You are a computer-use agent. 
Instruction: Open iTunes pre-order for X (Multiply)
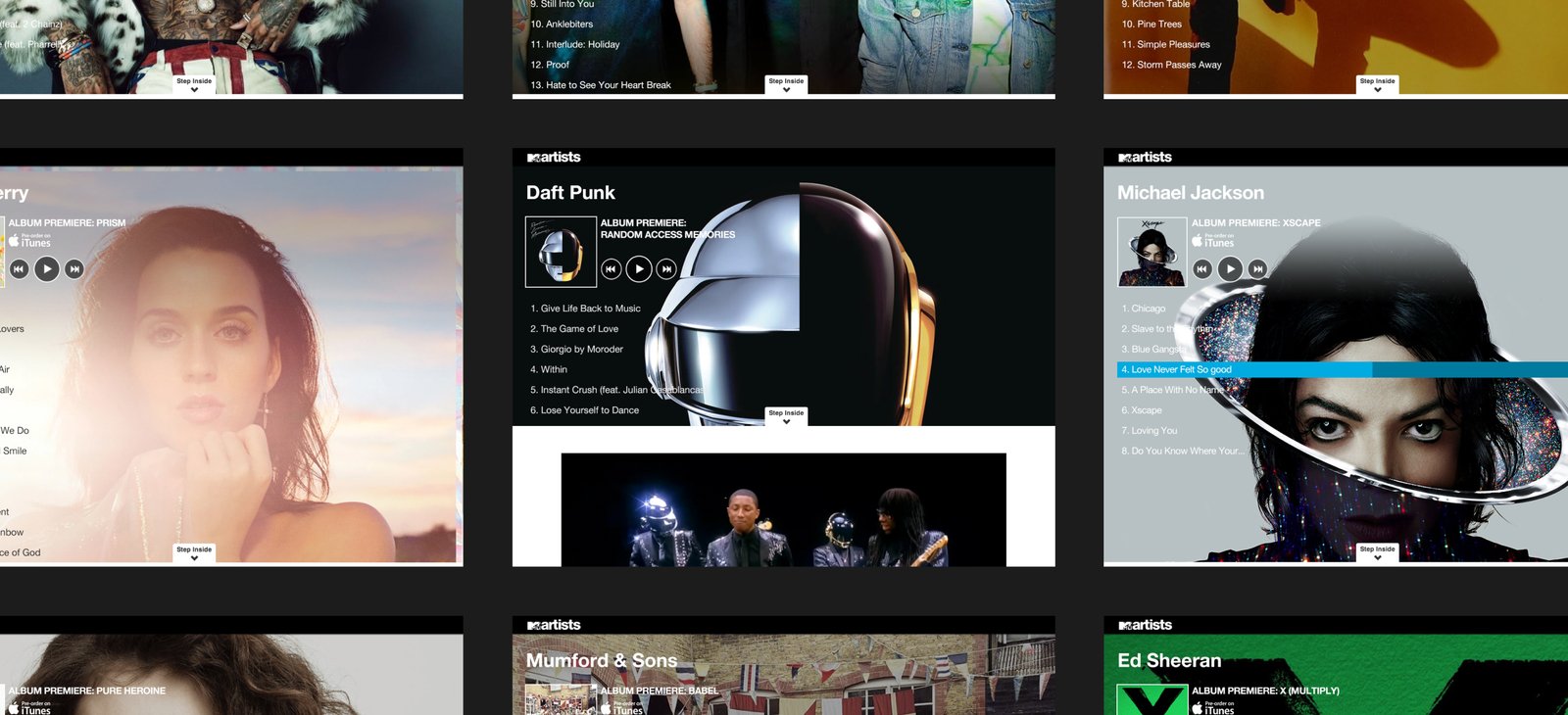click(1213, 707)
